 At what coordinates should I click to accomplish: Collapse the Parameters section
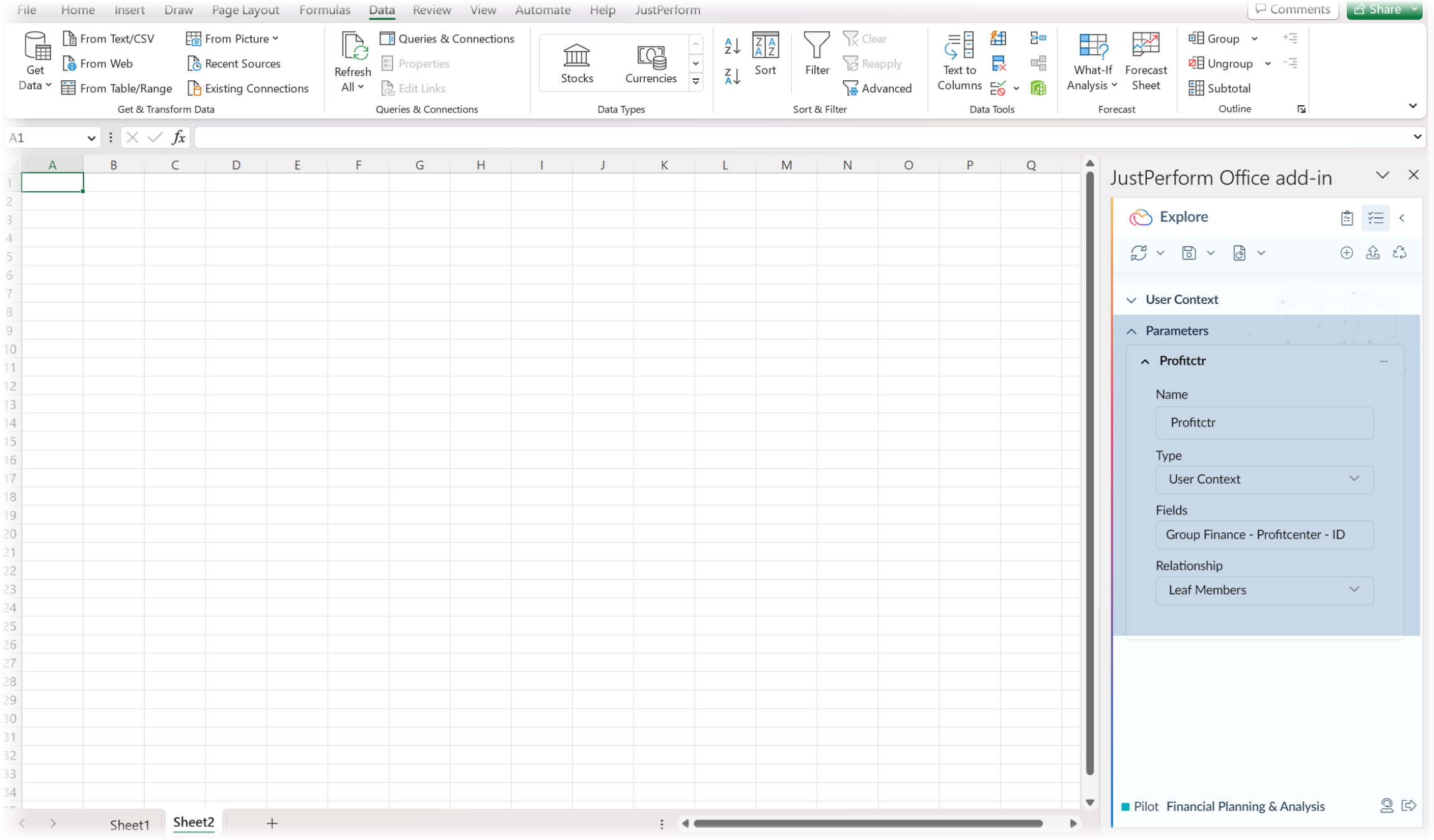pyautogui.click(x=1132, y=331)
